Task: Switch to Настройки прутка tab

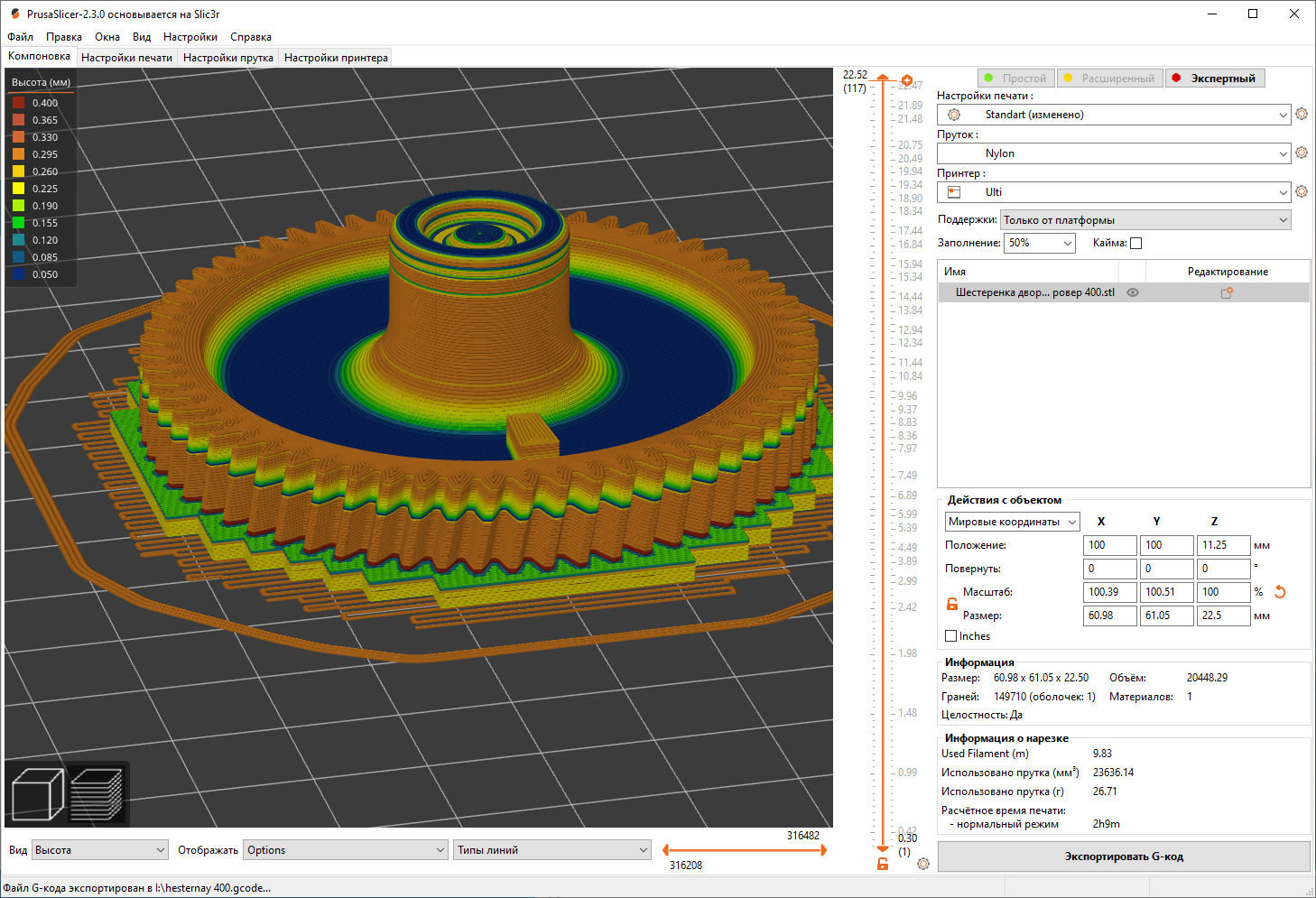Action: (x=228, y=58)
